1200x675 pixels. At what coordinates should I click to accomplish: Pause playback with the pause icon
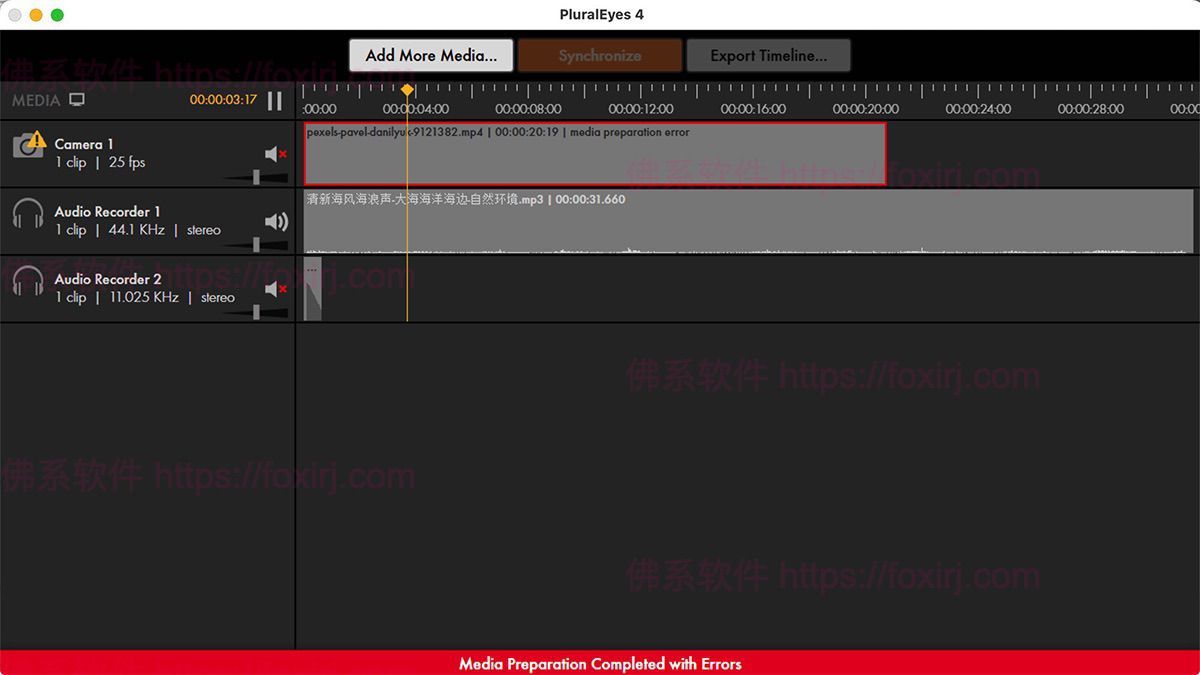[275, 100]
